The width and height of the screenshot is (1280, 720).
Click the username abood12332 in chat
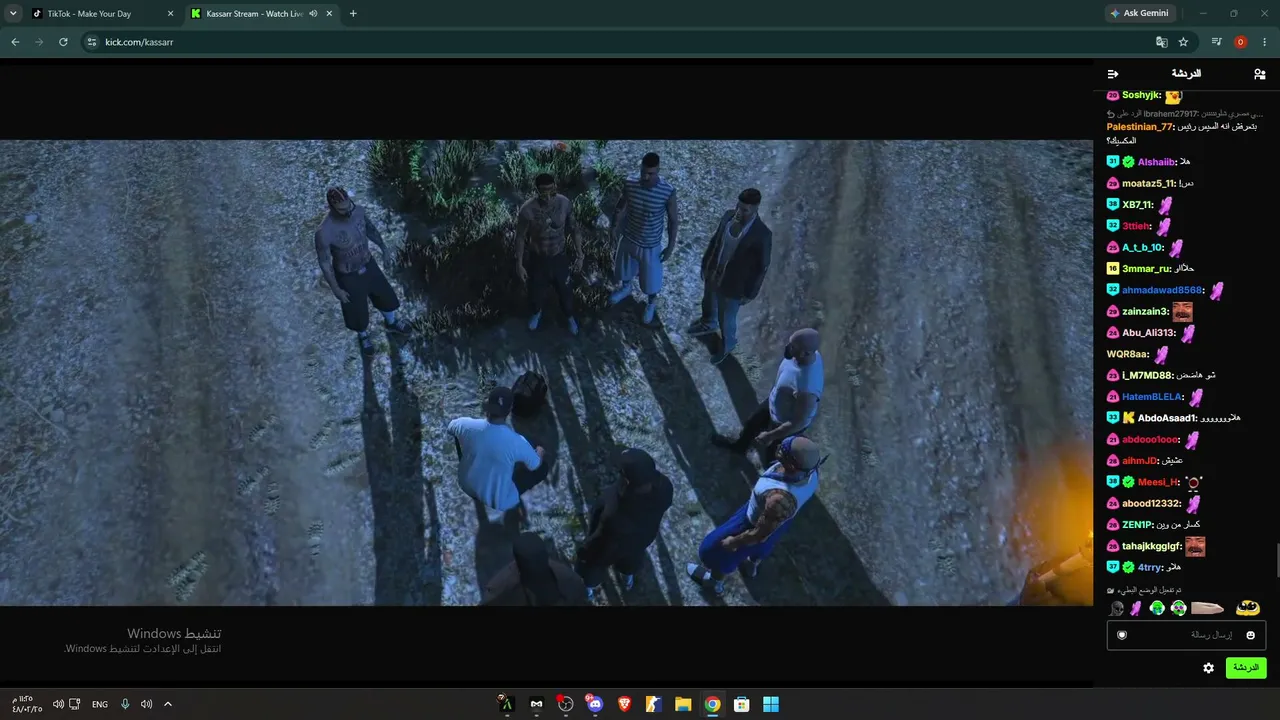[1151, 504]
